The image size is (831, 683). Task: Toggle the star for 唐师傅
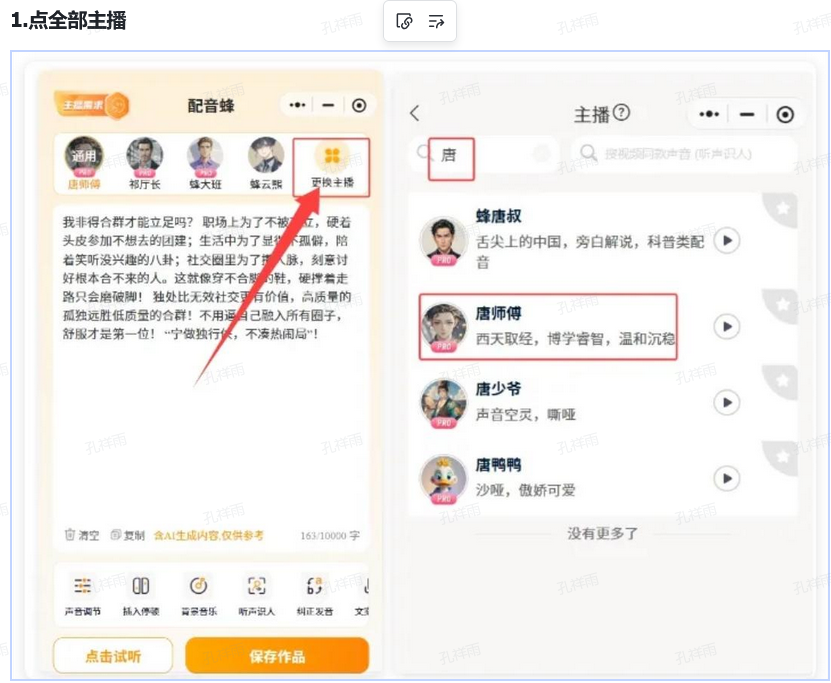coord(784,303)
